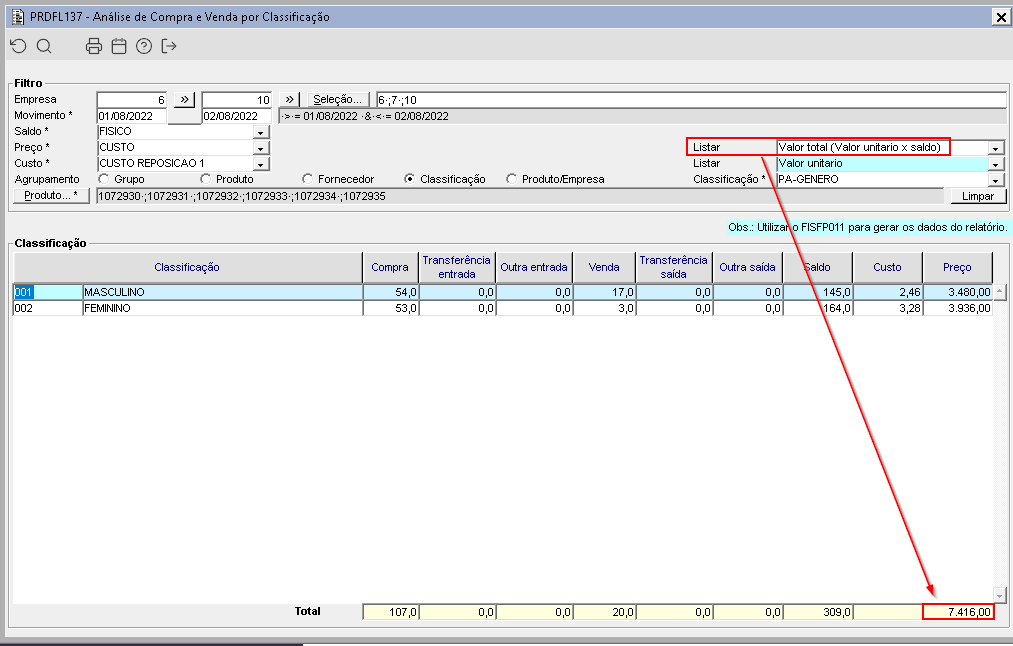The height and width of the screenshot is (646, 1013).
Task: Click the Transferência saída column header
Action: (674, 267)
